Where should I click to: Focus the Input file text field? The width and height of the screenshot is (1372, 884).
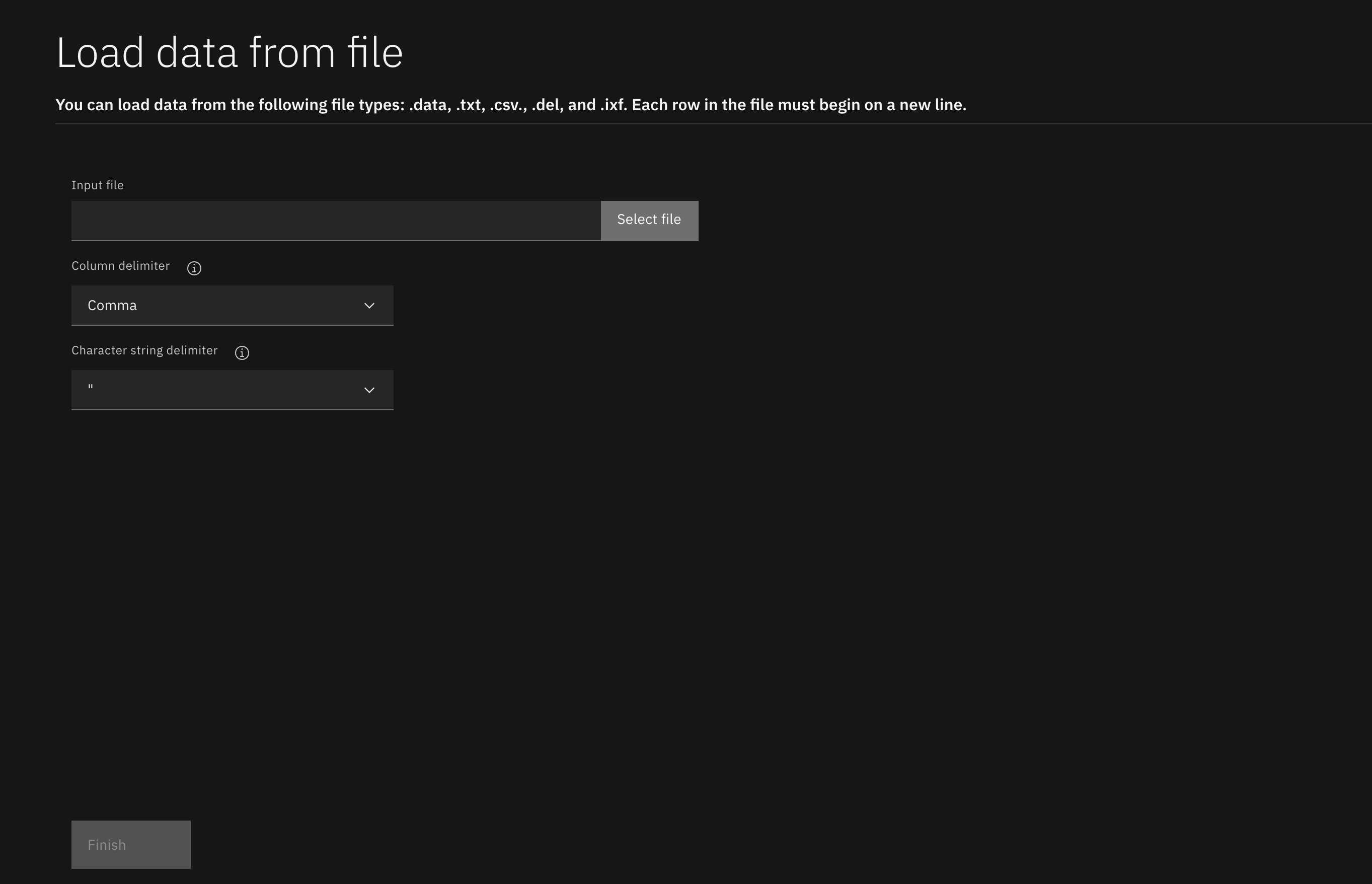336,220
